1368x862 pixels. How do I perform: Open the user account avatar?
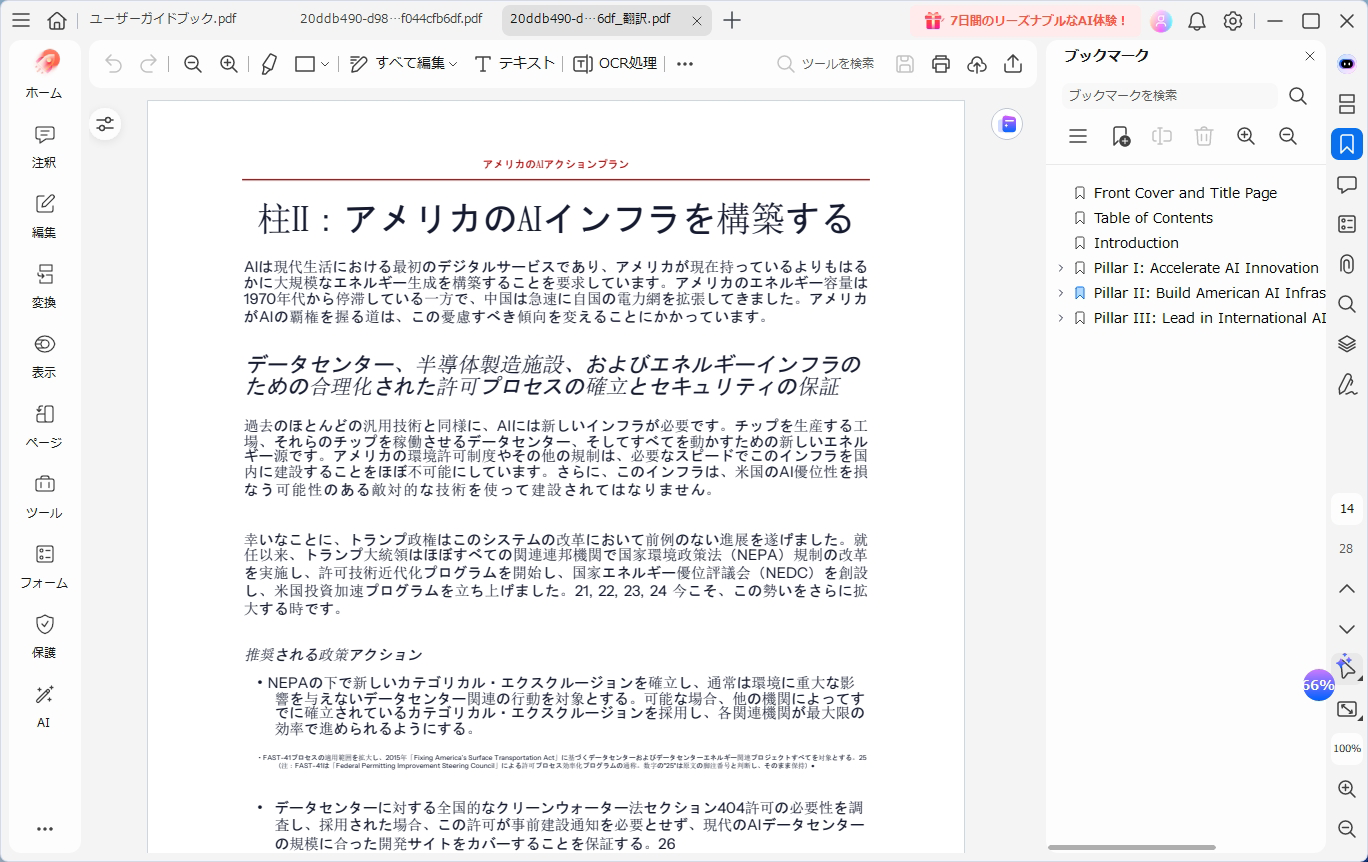[1161, 20]
